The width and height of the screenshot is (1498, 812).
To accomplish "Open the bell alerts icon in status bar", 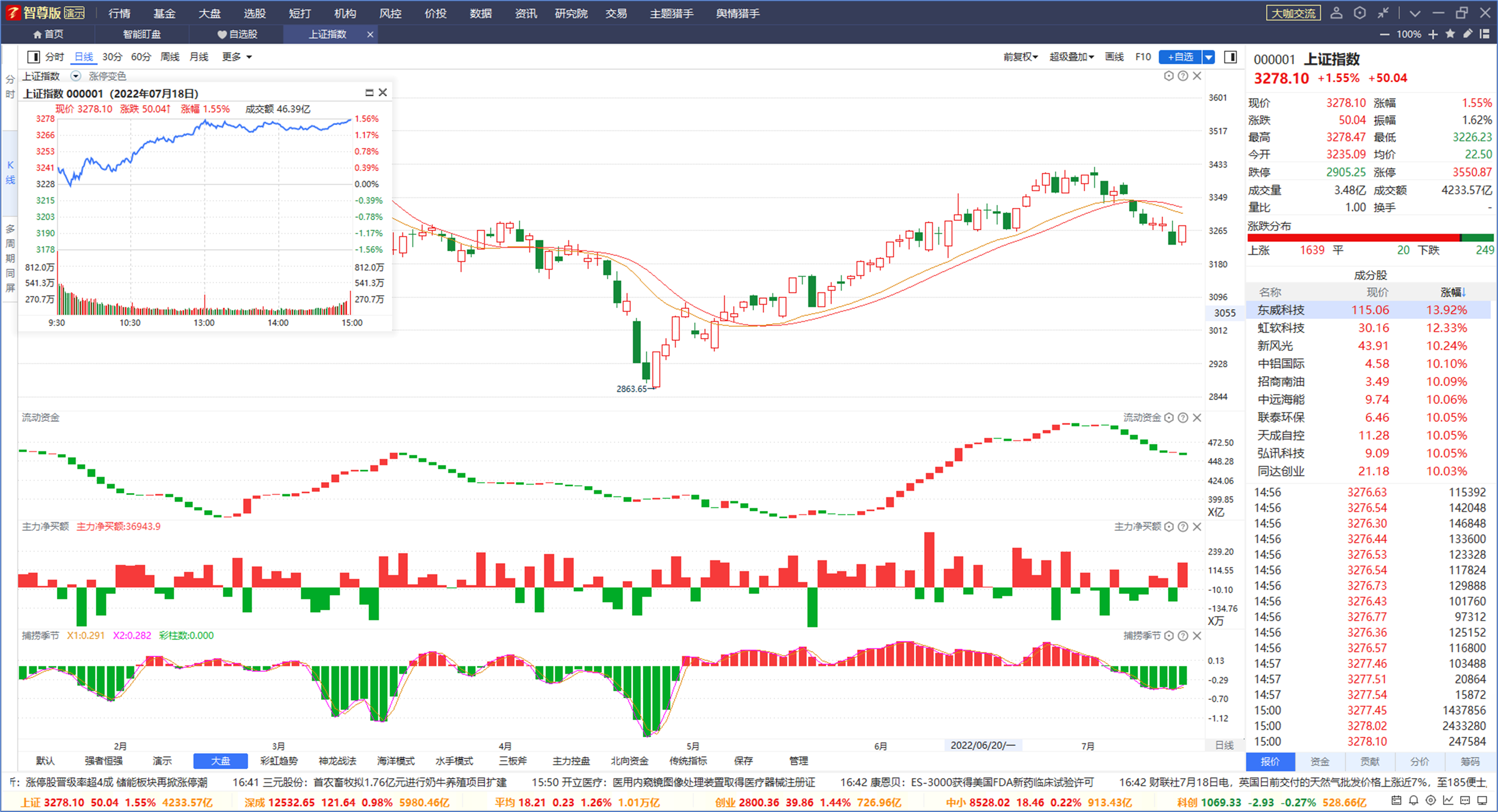I will [x=1414, y=801].
